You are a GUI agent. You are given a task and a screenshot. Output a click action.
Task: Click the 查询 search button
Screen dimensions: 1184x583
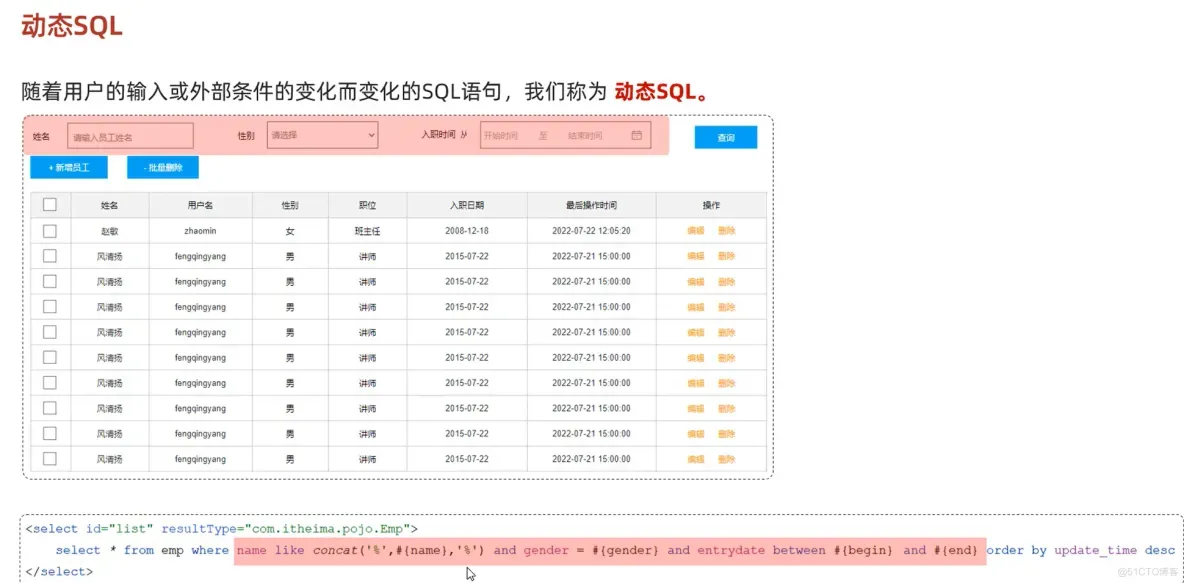(x=726, y=137)
